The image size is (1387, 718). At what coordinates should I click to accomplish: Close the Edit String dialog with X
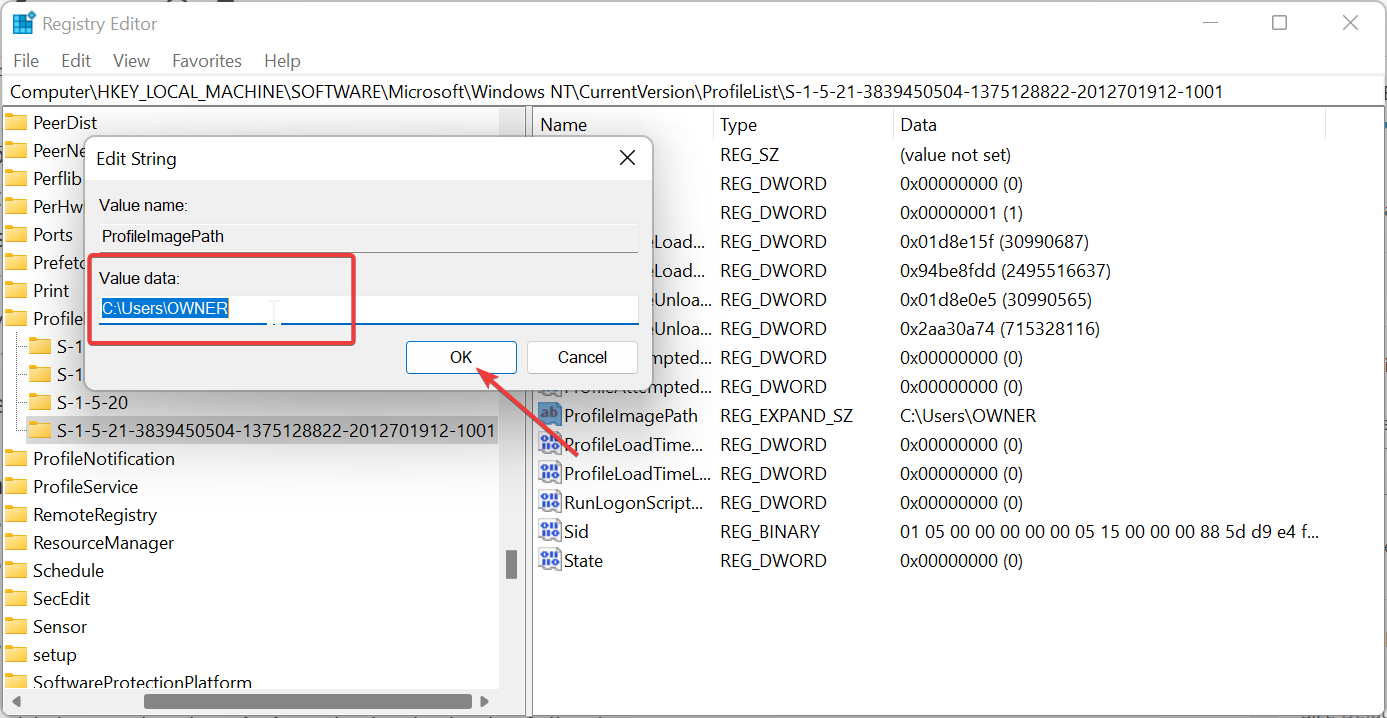point(627,158)
